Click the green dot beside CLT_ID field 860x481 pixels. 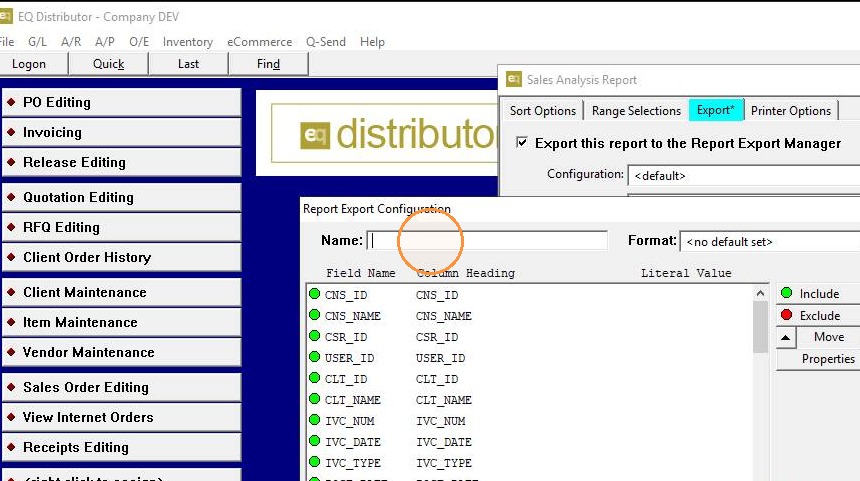(314, 378)
